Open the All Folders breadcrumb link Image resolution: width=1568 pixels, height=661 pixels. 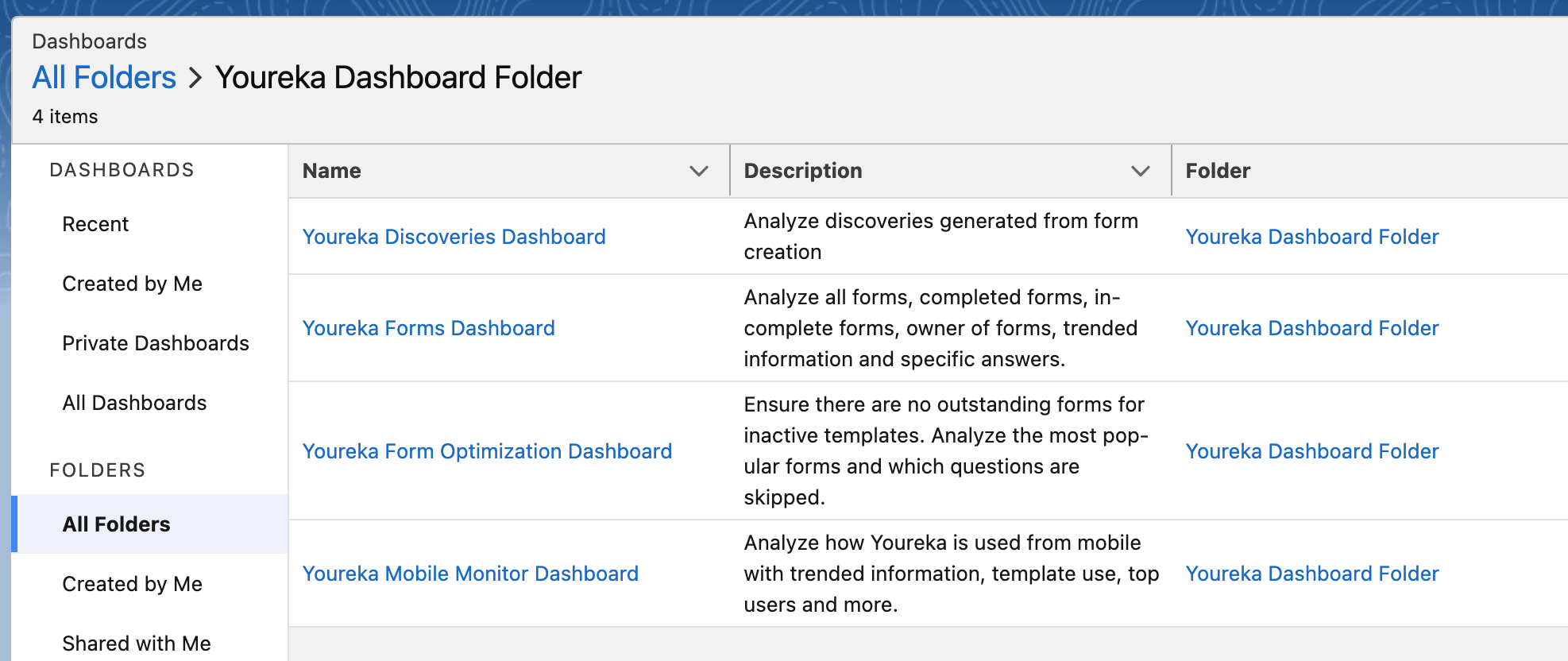104,78
